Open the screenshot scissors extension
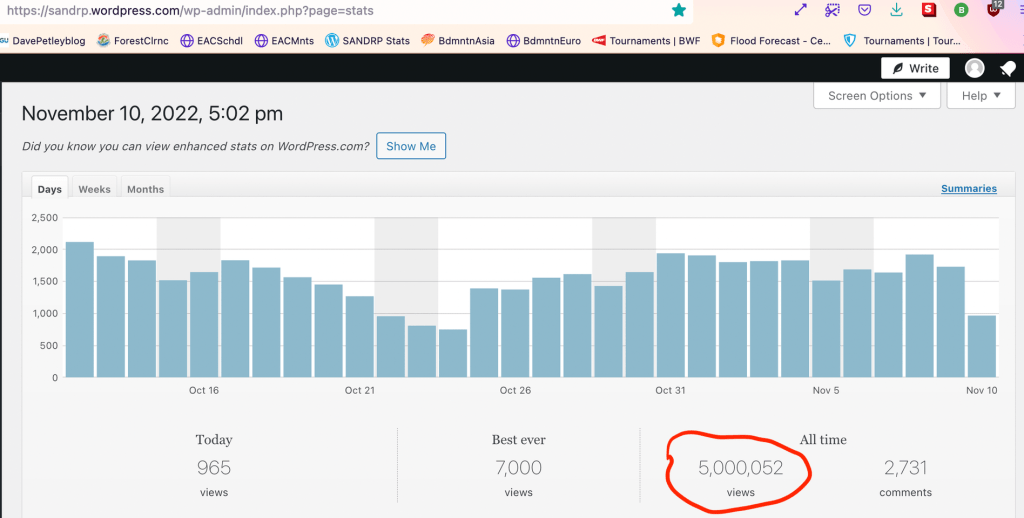This screenshot has height=518, width=1024. (x=832, y=10)
